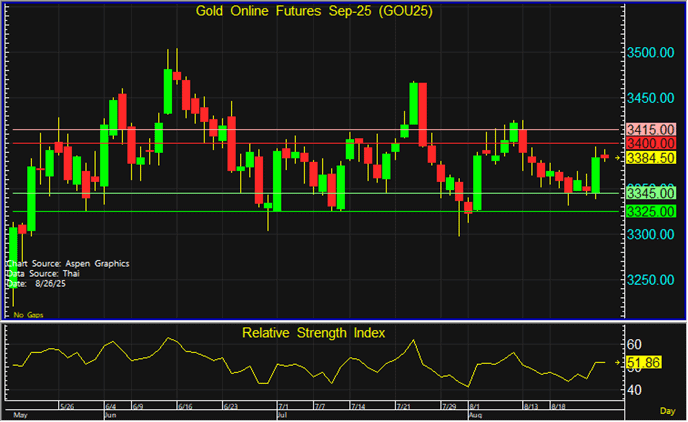Click the 6/16 date marker on the time axis

[x=185, y=406]
